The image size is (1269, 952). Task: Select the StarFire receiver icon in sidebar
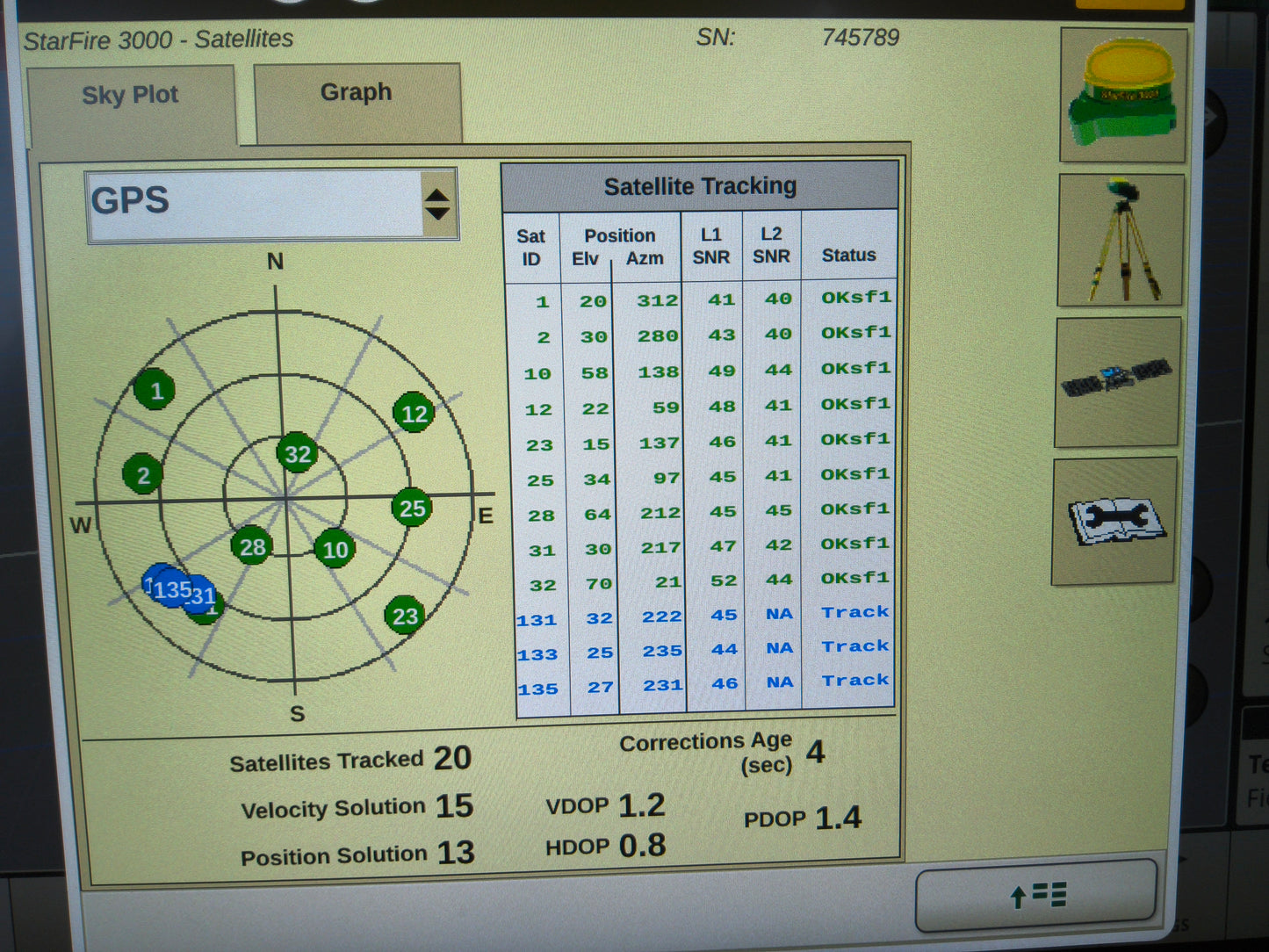click(x=1121, y=94)
